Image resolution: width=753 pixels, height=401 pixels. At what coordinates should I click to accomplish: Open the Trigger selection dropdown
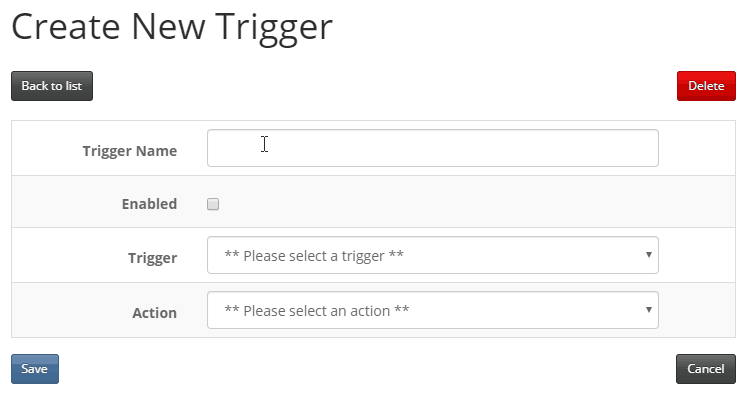pyautogui.click(x=432, y=255)
